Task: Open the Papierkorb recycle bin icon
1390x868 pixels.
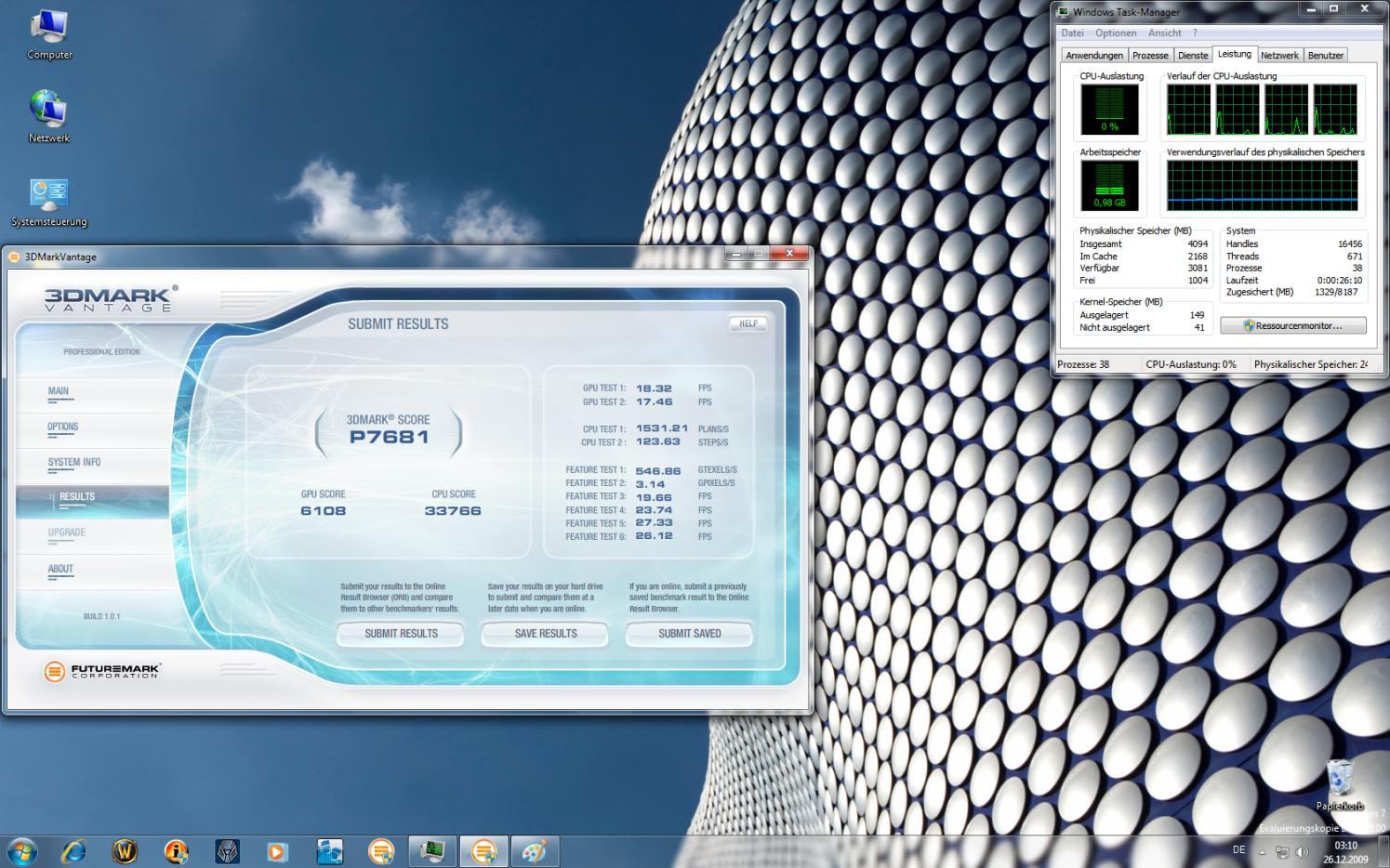Action: coord(1340,785)
